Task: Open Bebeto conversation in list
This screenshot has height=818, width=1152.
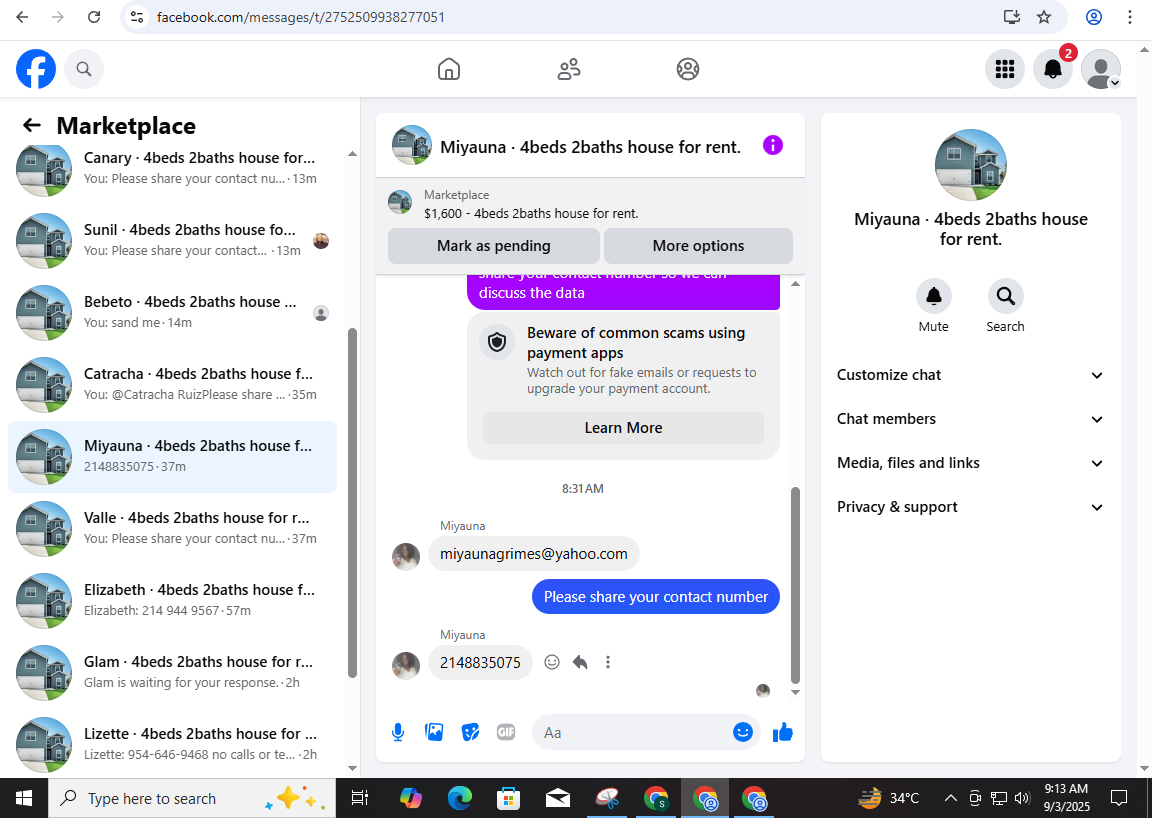Action: (173, 312)
